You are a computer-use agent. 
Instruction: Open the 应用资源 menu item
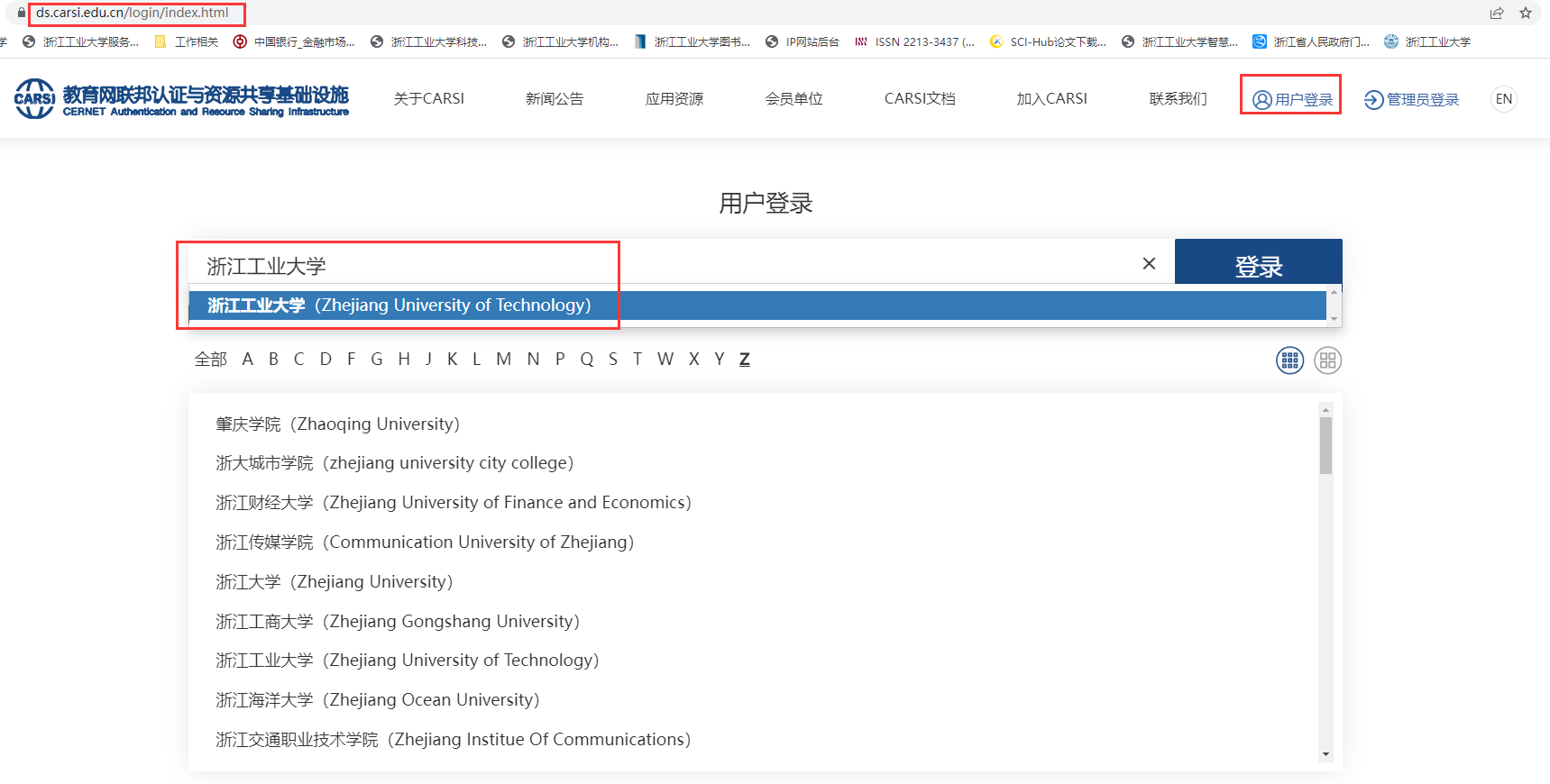[674, 99]
